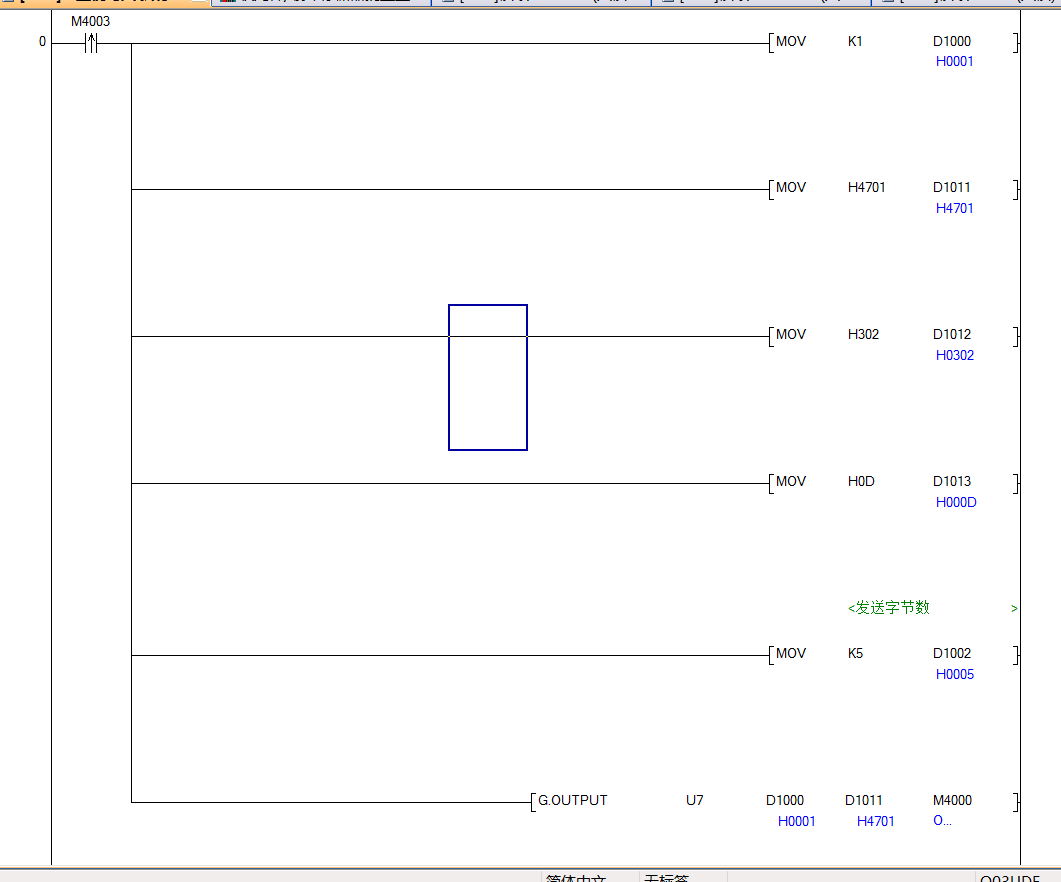
Task: Select the MOV instruction writing H4701
Action: point(791,188)
